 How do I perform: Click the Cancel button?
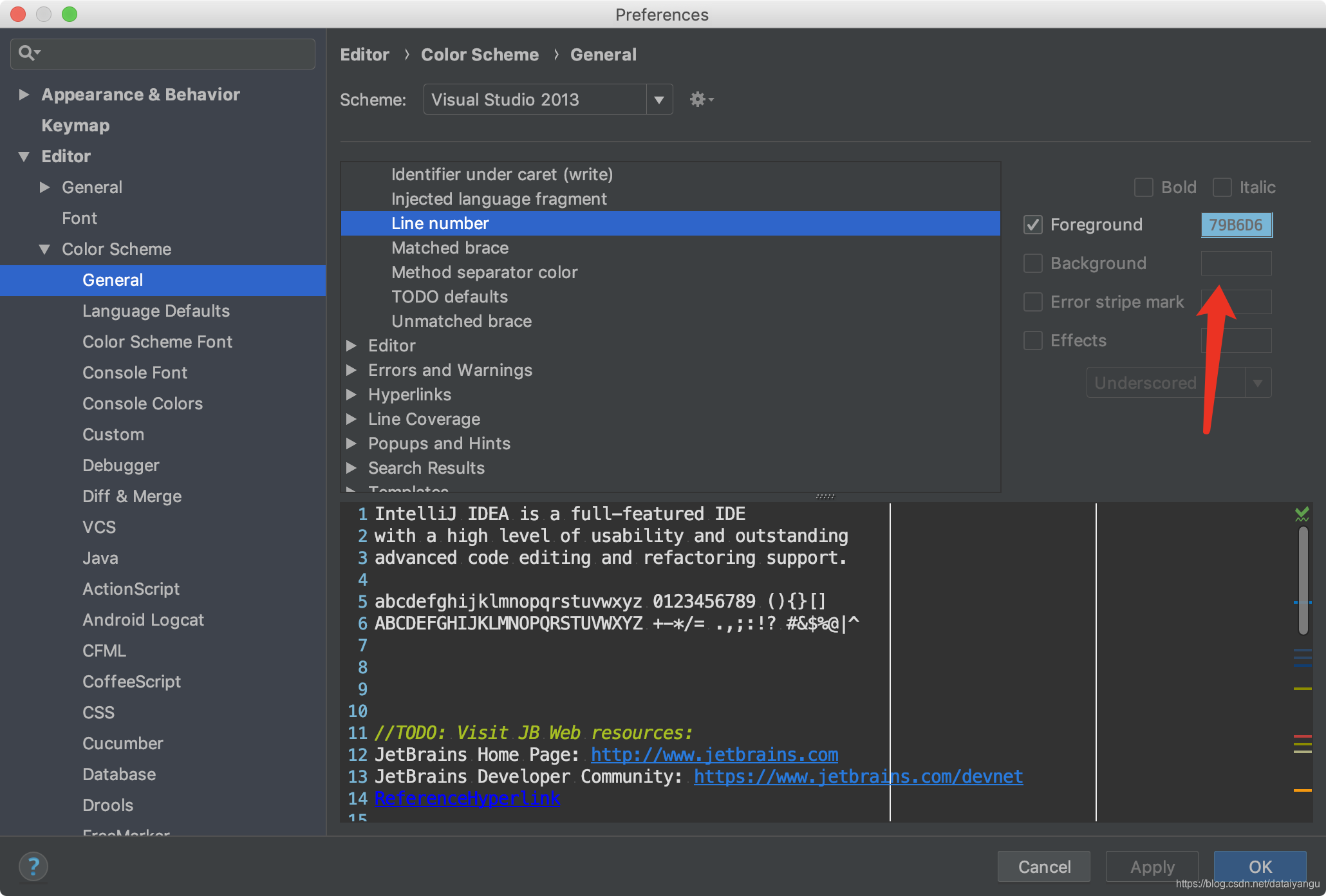pos(1043,866)
